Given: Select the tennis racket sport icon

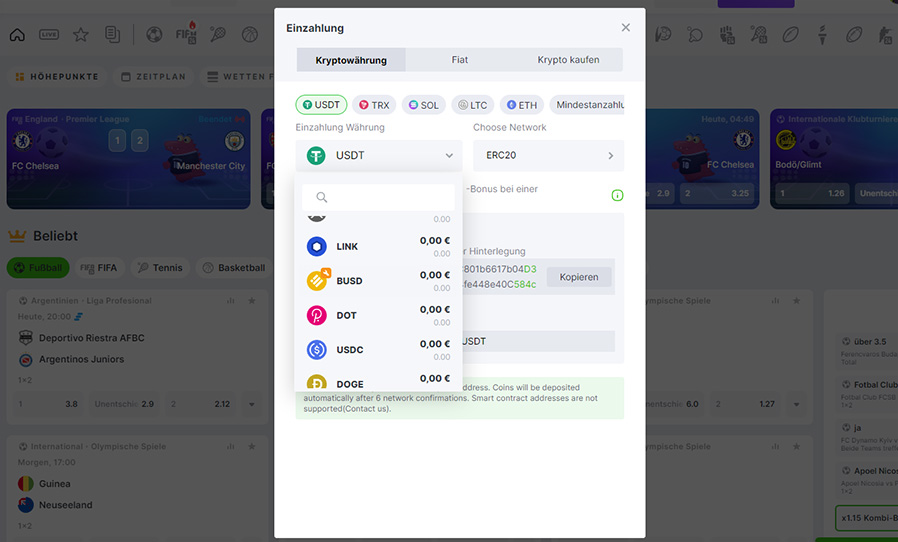Looking at the screenshot, I should 218,35.
